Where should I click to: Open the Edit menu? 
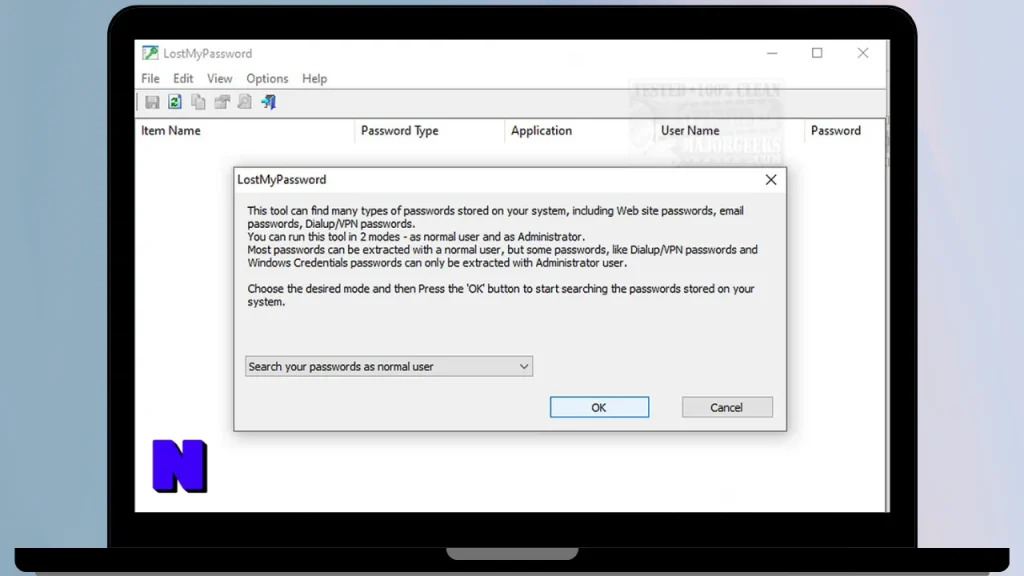coord(183,78)
